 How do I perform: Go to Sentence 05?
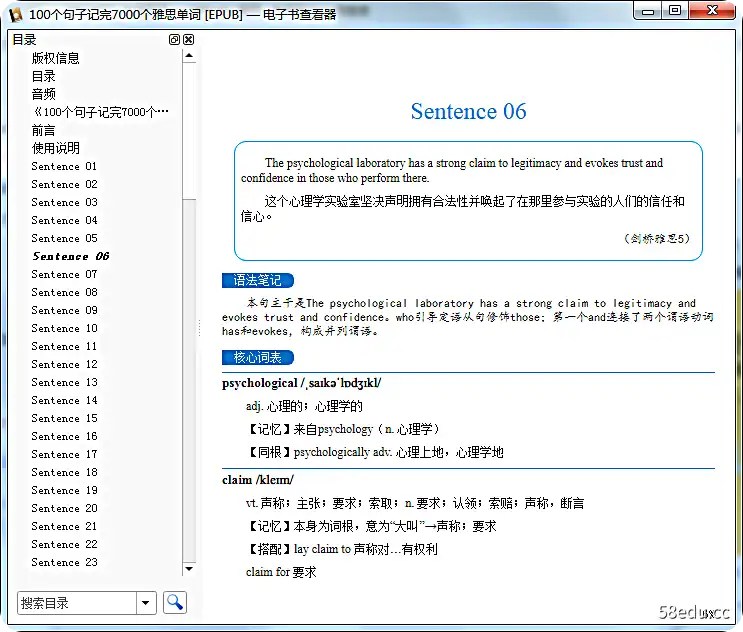[64, 238]
